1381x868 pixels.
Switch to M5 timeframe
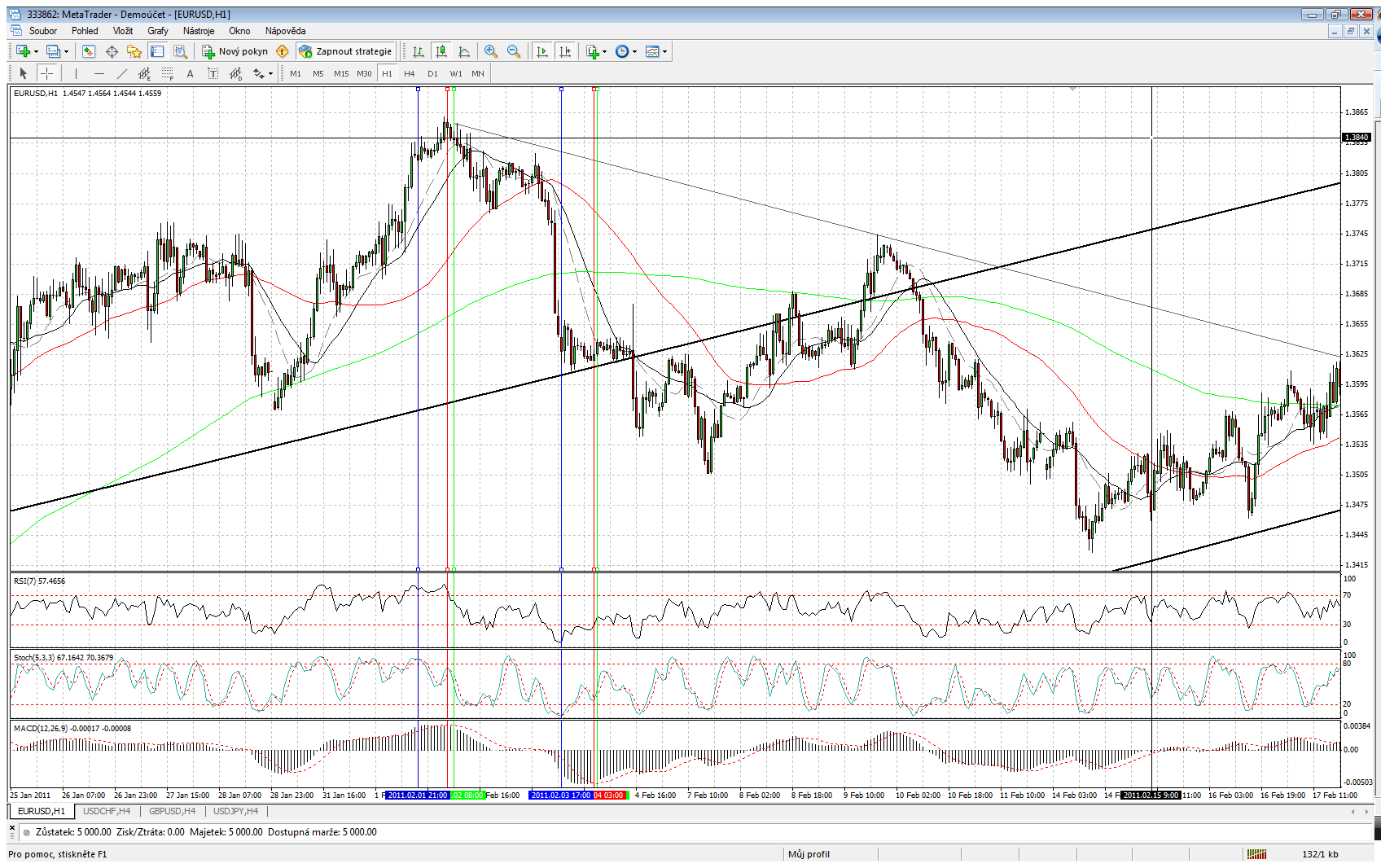(318, 73)
